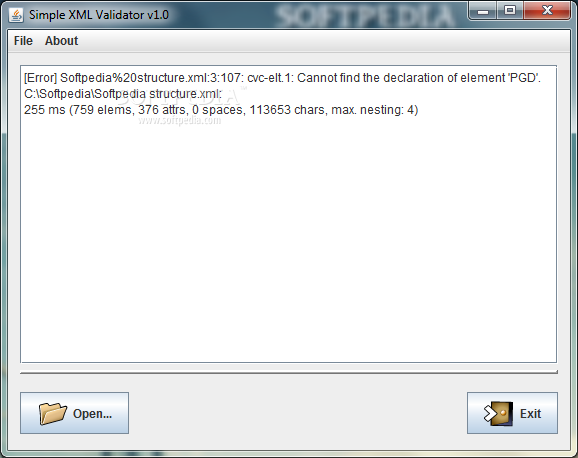Click the Open... button label
Viewport: 578px width, 458px height.
pos(92,414)
